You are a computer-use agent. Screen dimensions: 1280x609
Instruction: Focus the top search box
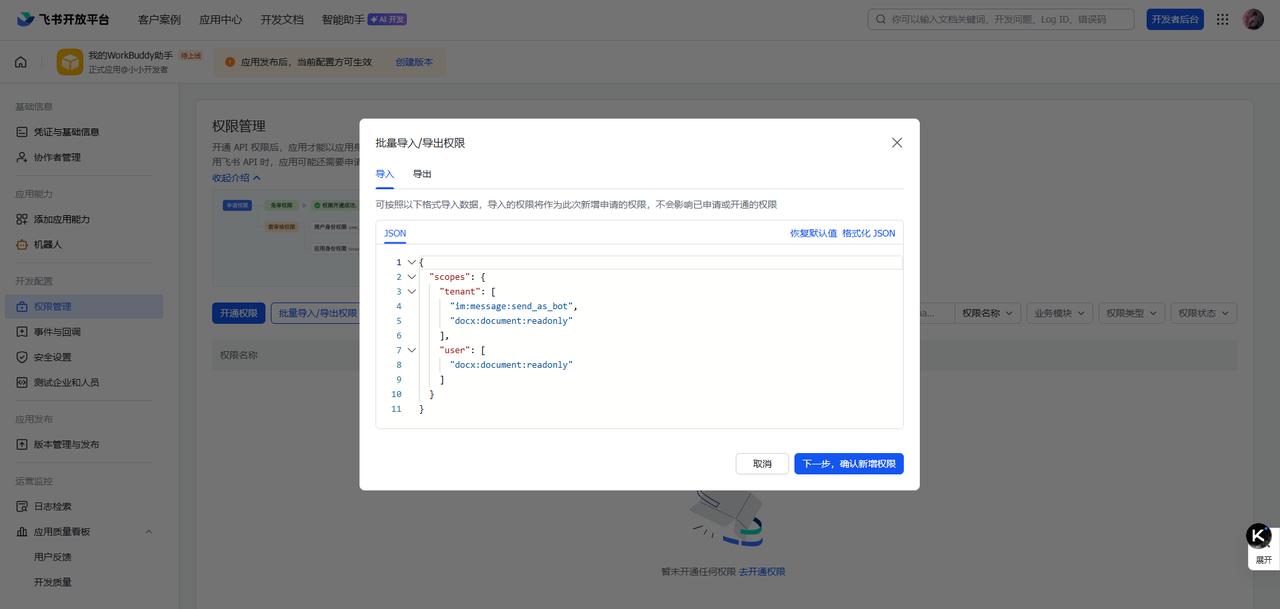(x=1000, y=19)
